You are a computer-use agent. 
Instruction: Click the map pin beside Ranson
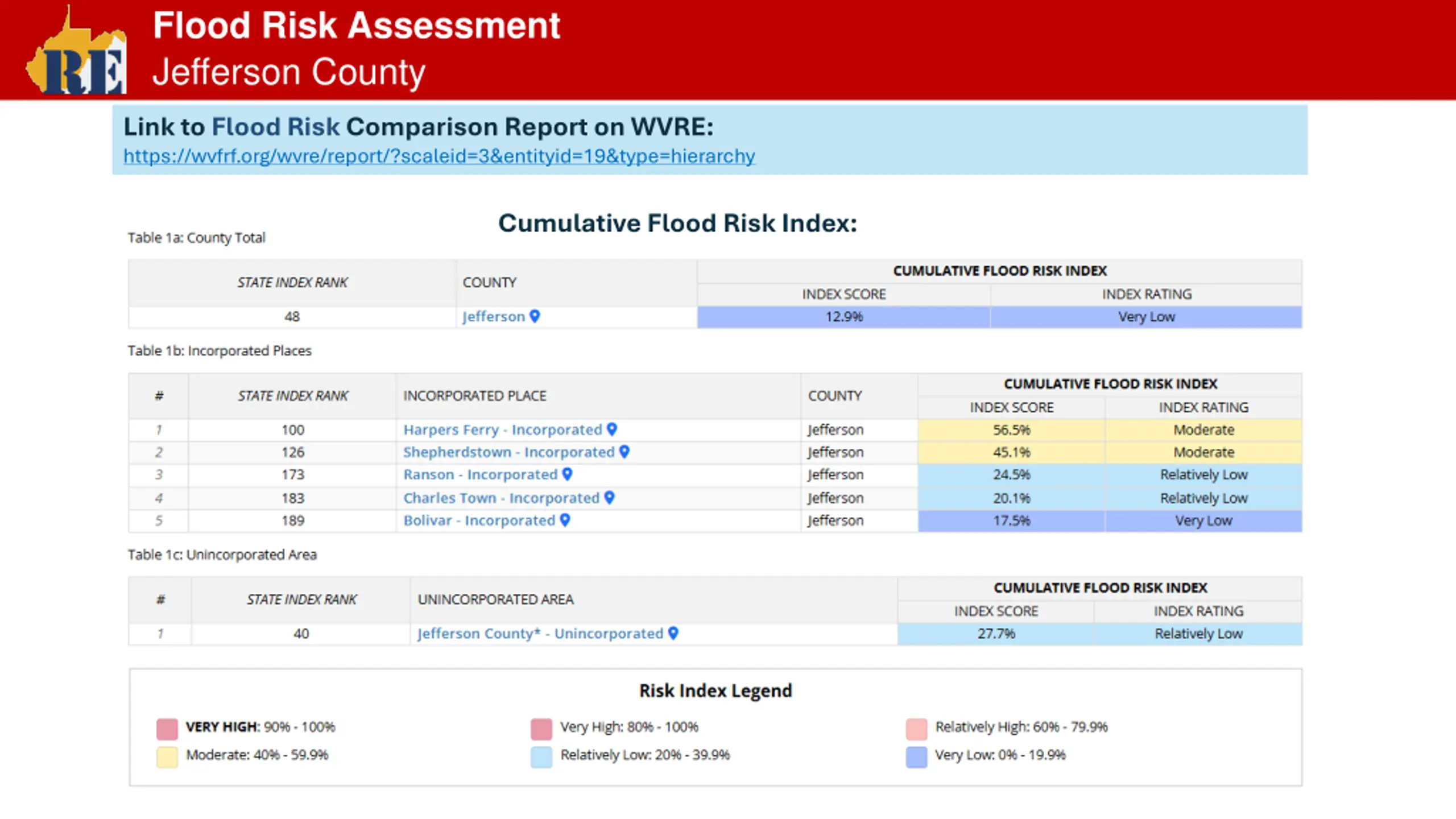[x=567, y=474]
